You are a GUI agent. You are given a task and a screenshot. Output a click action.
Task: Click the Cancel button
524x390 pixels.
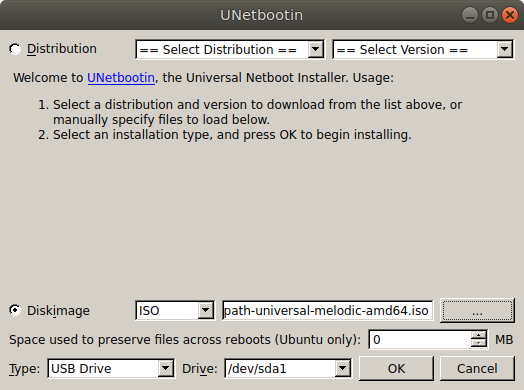[477, 369]
